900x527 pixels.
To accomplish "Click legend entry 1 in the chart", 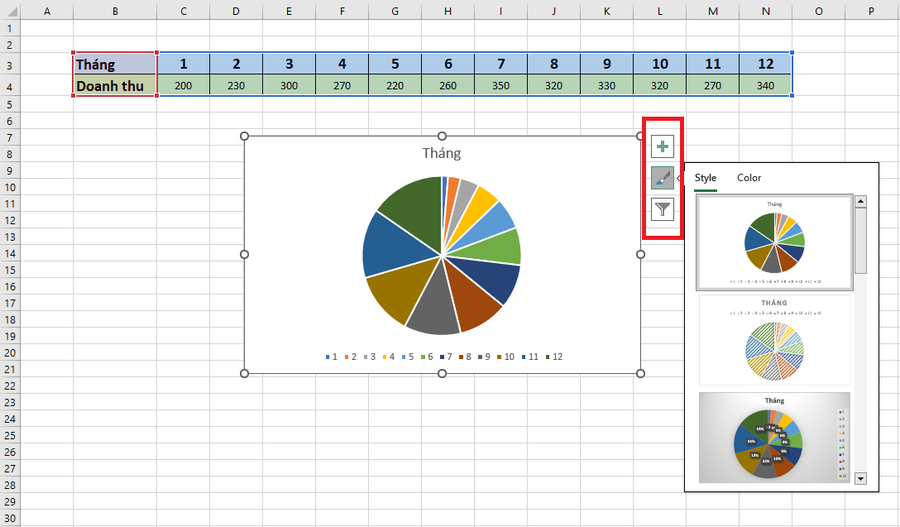I will click(332, 357).
